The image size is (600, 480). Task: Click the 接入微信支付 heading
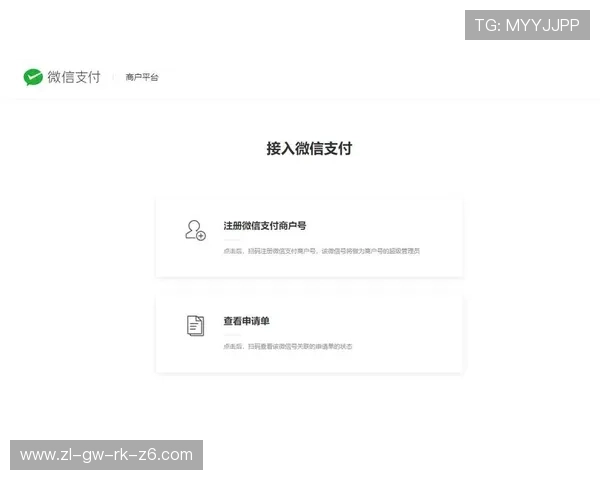(309, 149)
